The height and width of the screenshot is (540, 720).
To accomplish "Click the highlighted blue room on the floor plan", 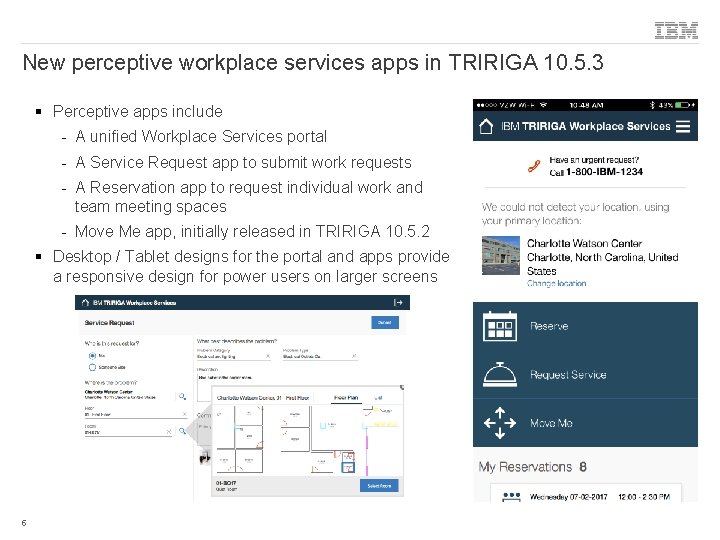I will 348,467.
